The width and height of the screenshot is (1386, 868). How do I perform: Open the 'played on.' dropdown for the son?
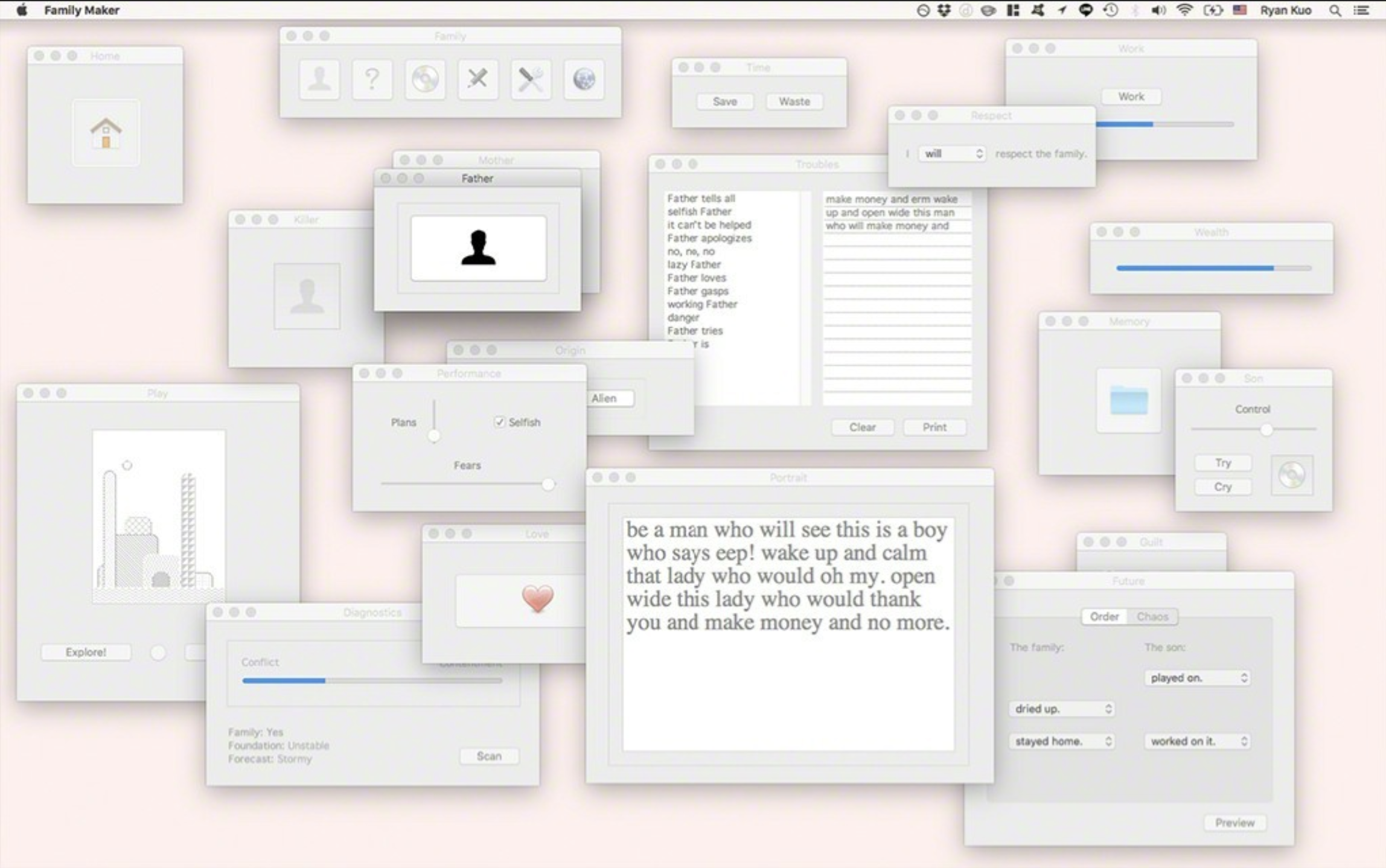pos(1196,678)
